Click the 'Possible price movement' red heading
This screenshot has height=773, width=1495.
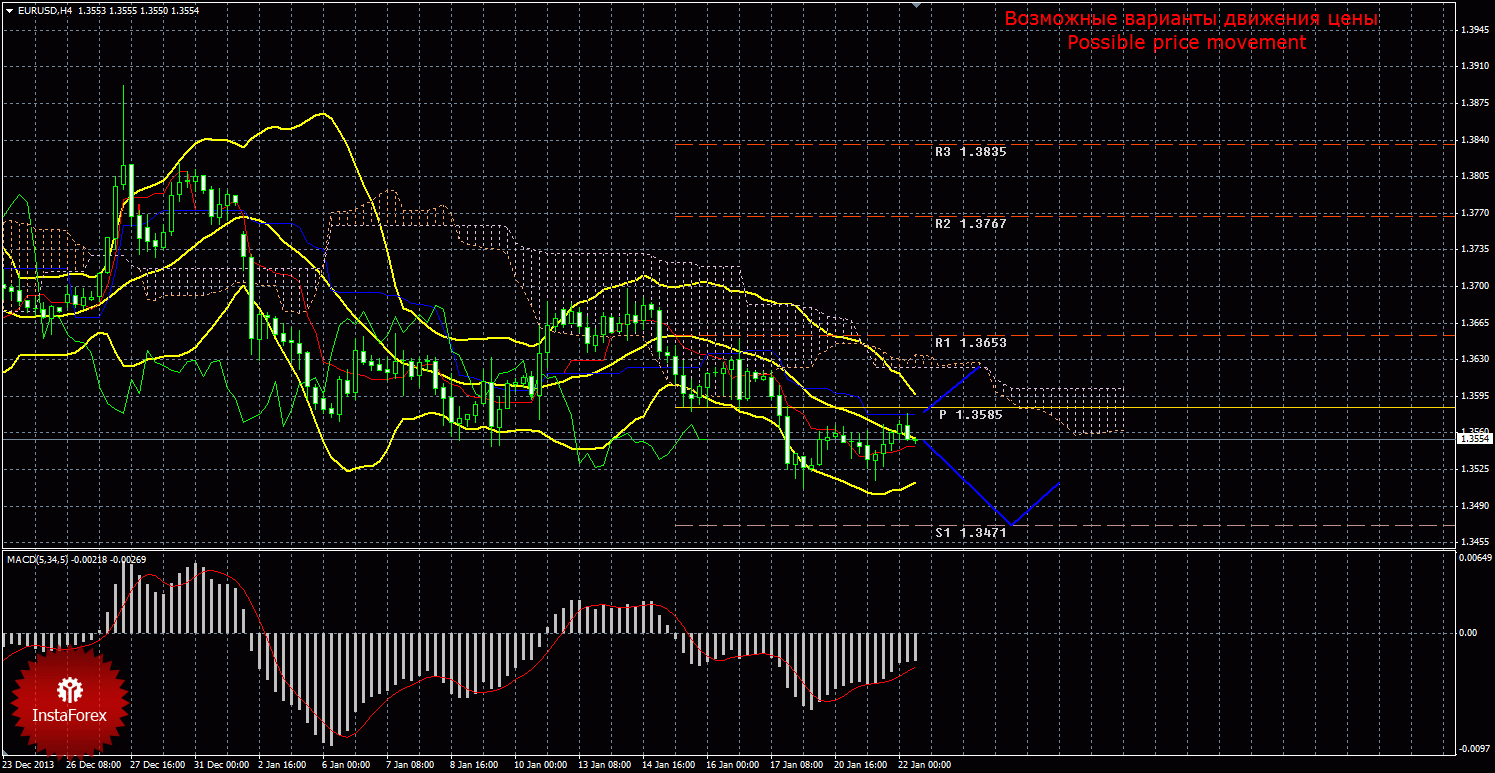1186,43
